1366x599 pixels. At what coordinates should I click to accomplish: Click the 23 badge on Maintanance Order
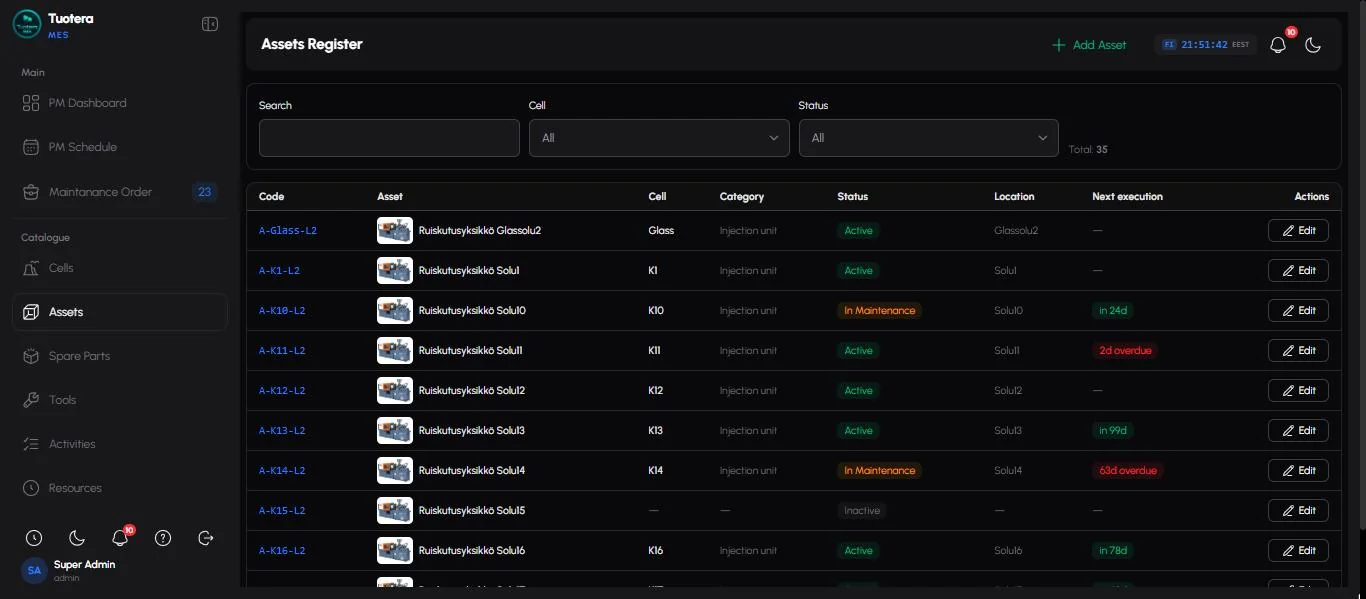[x=204, y=192]
